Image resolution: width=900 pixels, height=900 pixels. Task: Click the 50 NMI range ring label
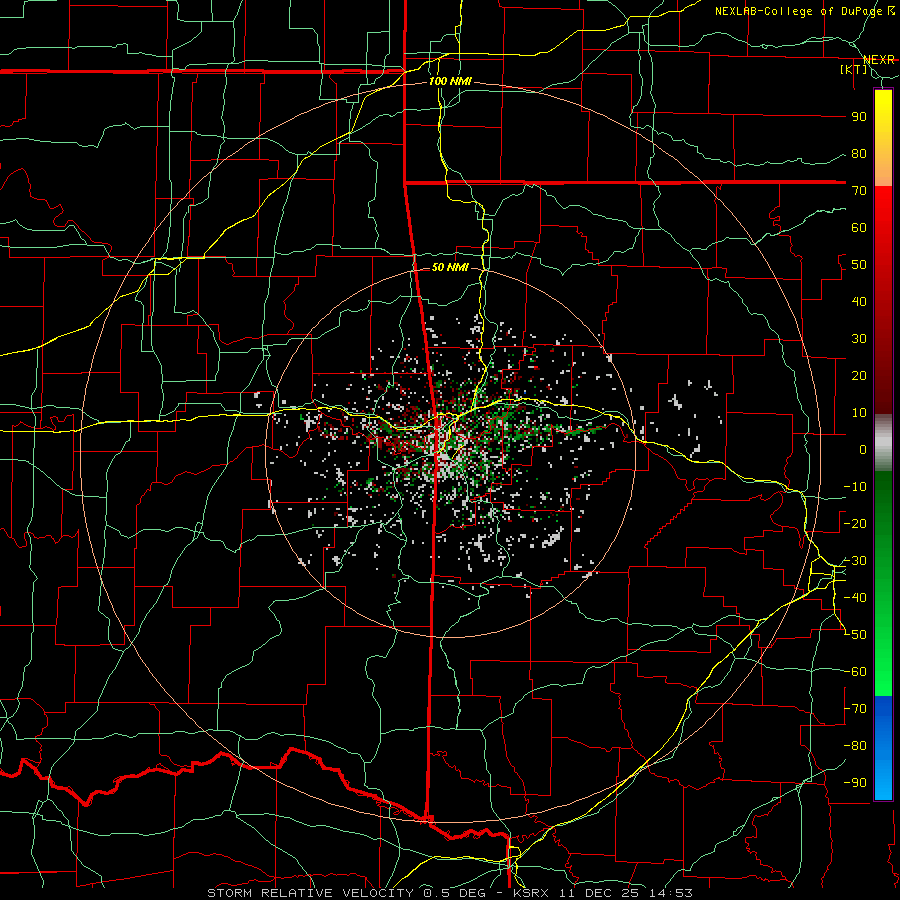click(x=450, y=267)
